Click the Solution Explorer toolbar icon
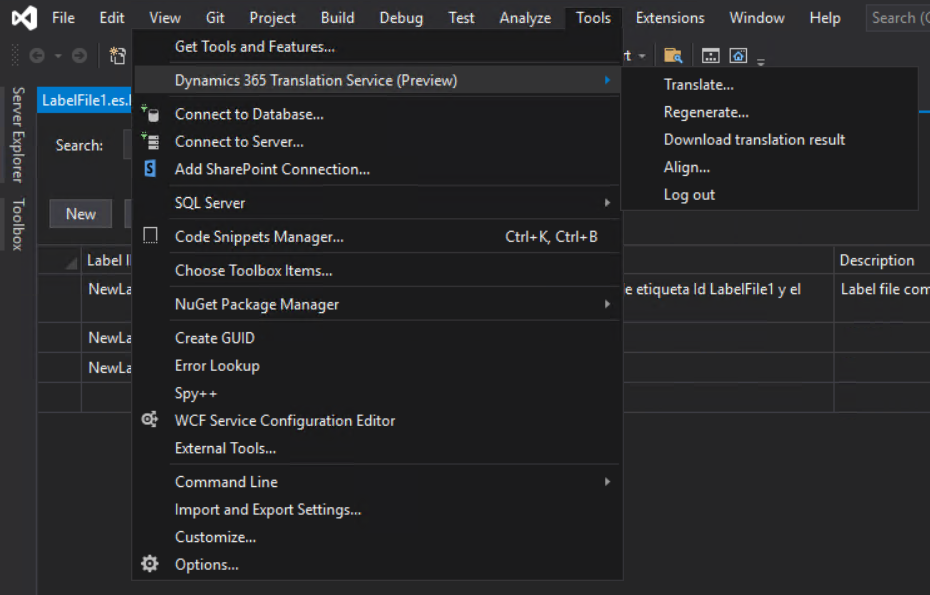 pyautogui.click(x=710, y=55)
